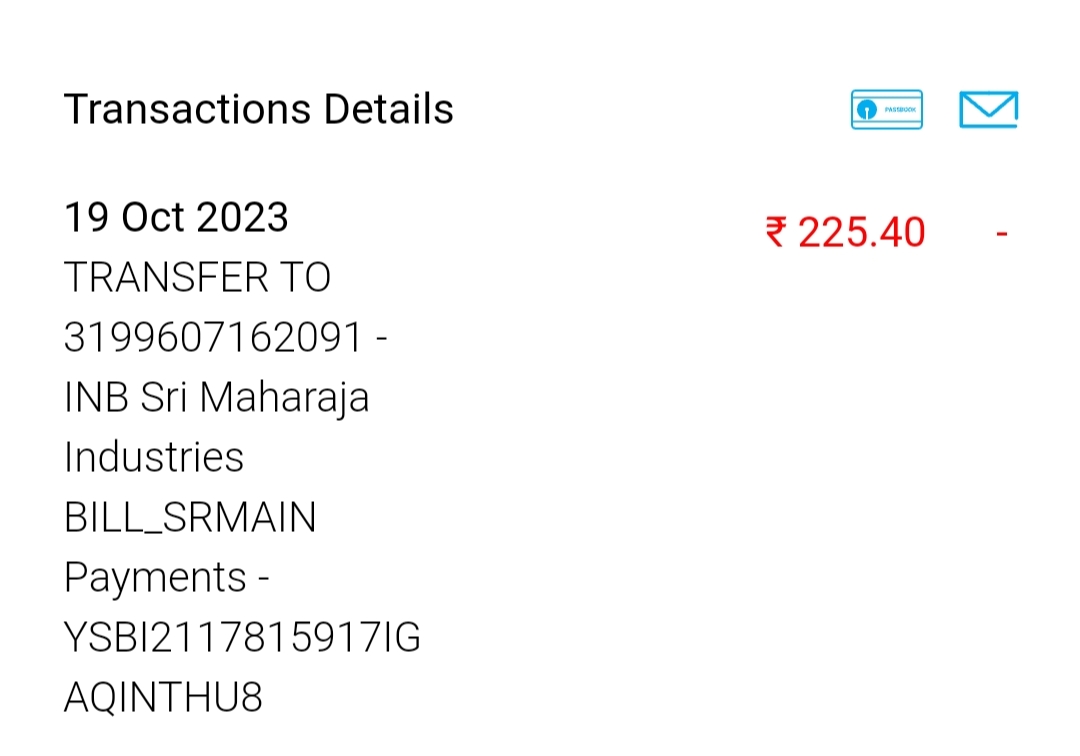This screenshot has width=1080, height=756.
Task: Open the mPassbook icon
Action: click(x=887, y=110)
